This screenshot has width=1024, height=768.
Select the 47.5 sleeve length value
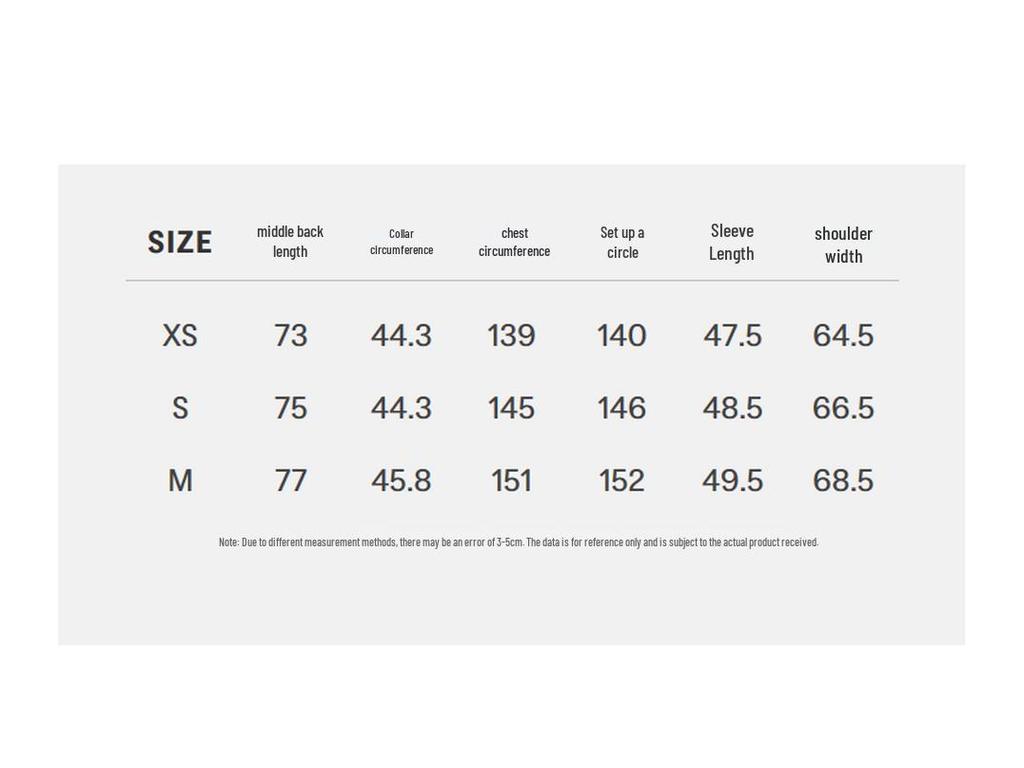(x=732, y=335)
